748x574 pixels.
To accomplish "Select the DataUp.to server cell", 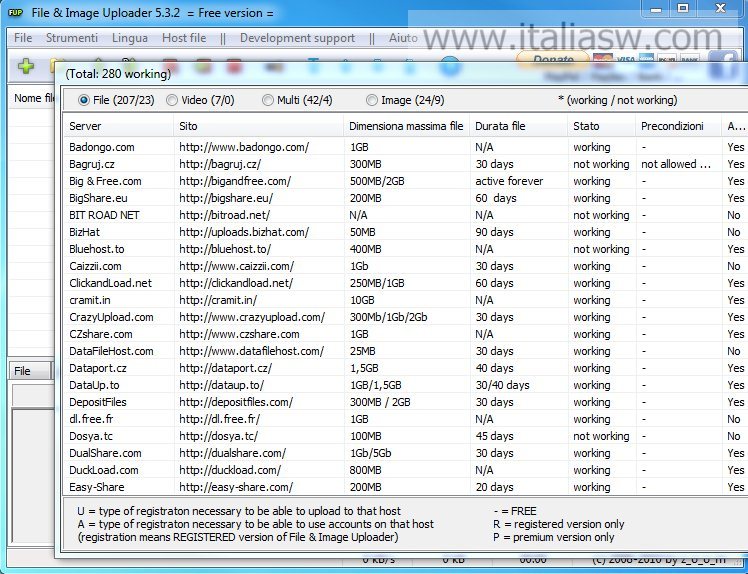I will [x=94, y=386].
